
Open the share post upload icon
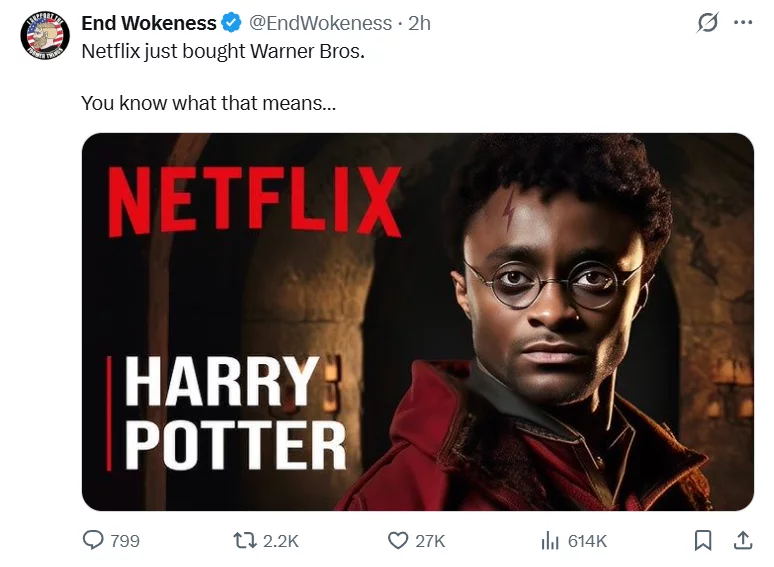point(742,540)
